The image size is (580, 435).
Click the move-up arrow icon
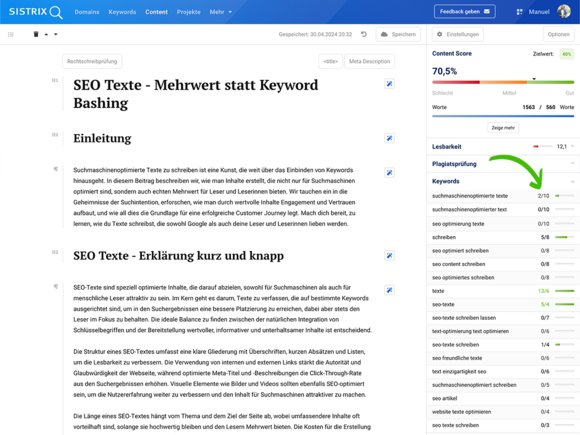[46, 34]
